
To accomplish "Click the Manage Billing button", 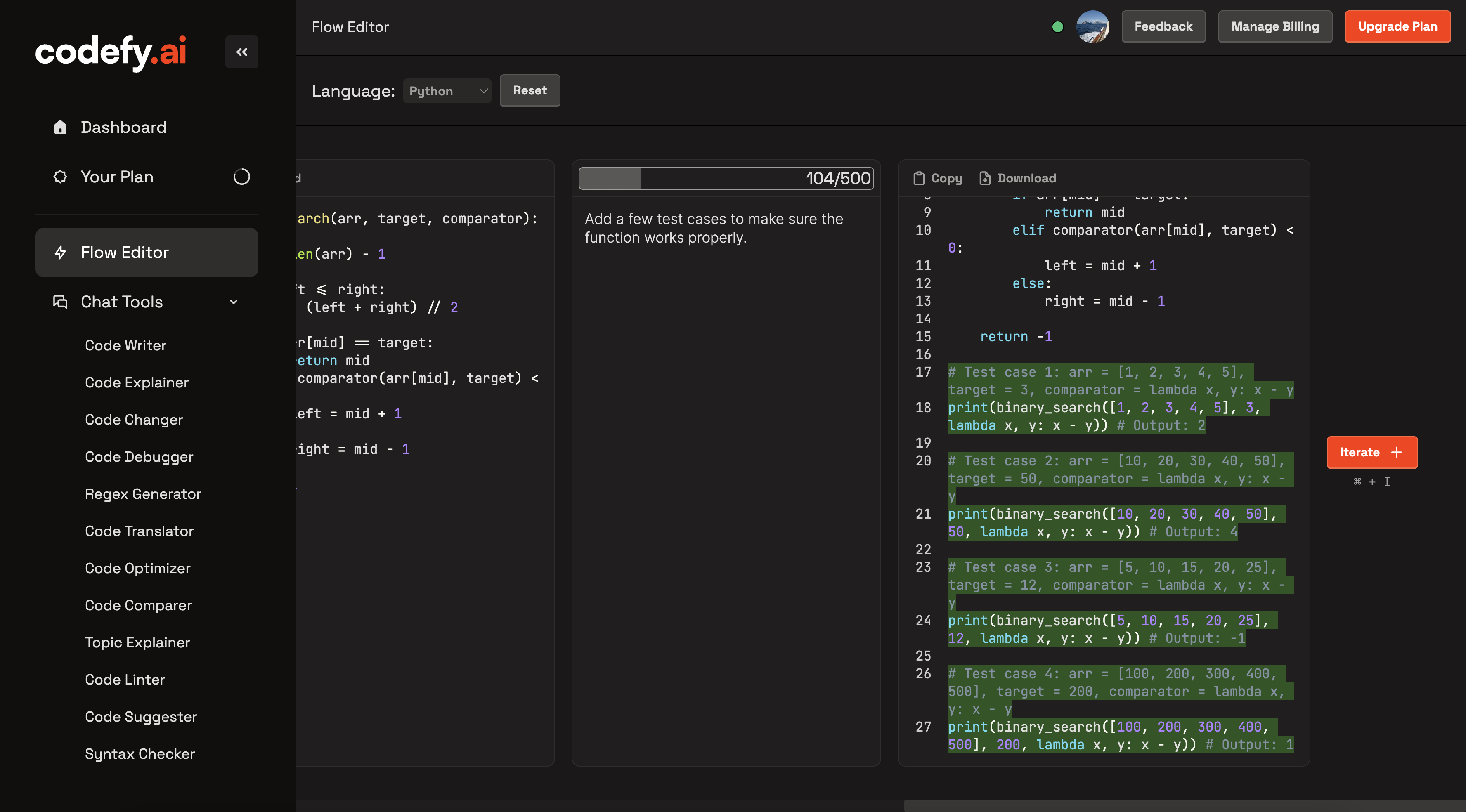I will click(1275, 27).
